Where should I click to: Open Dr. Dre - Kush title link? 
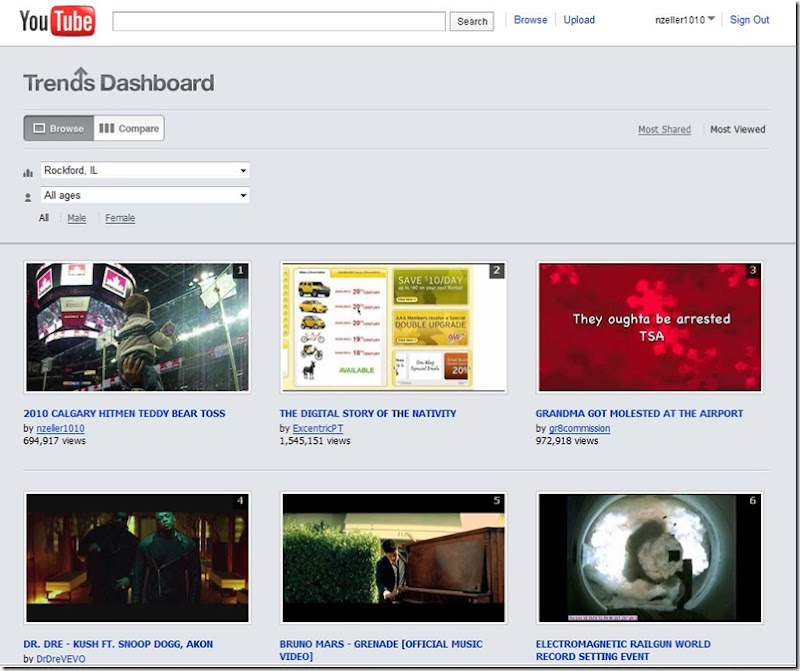point(118,644)
